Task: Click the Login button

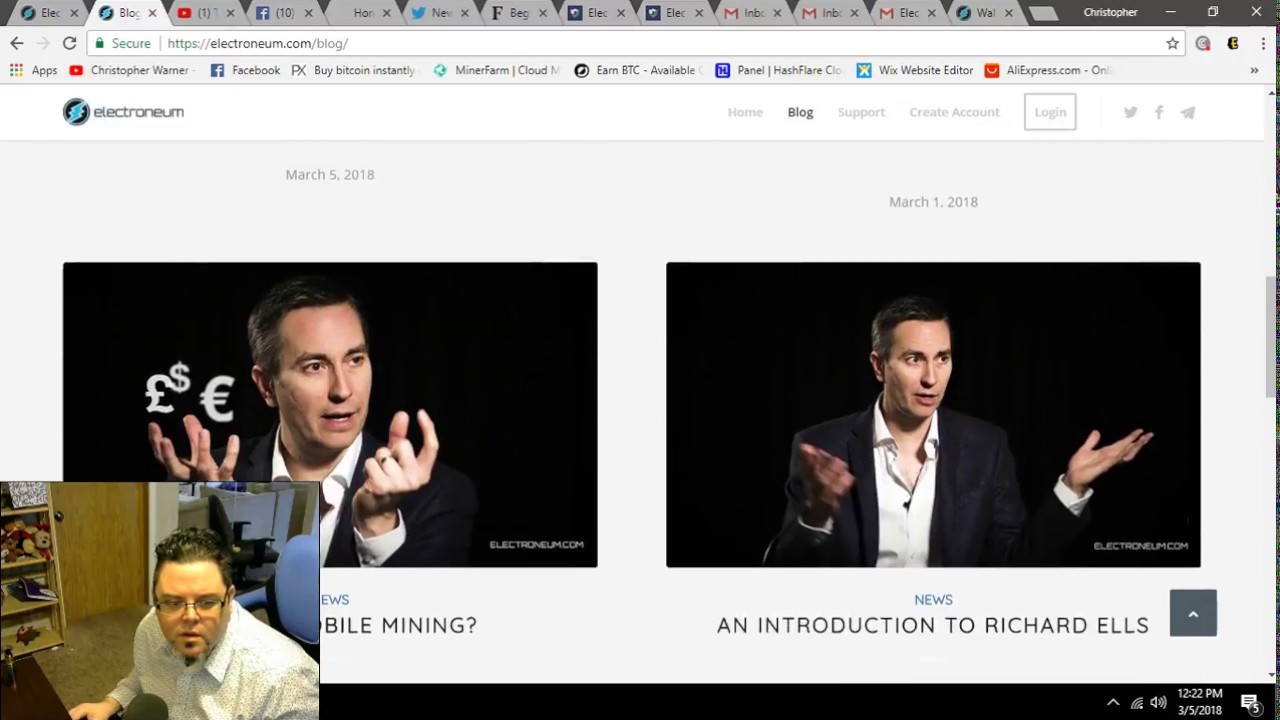Action: (1050, 112)
